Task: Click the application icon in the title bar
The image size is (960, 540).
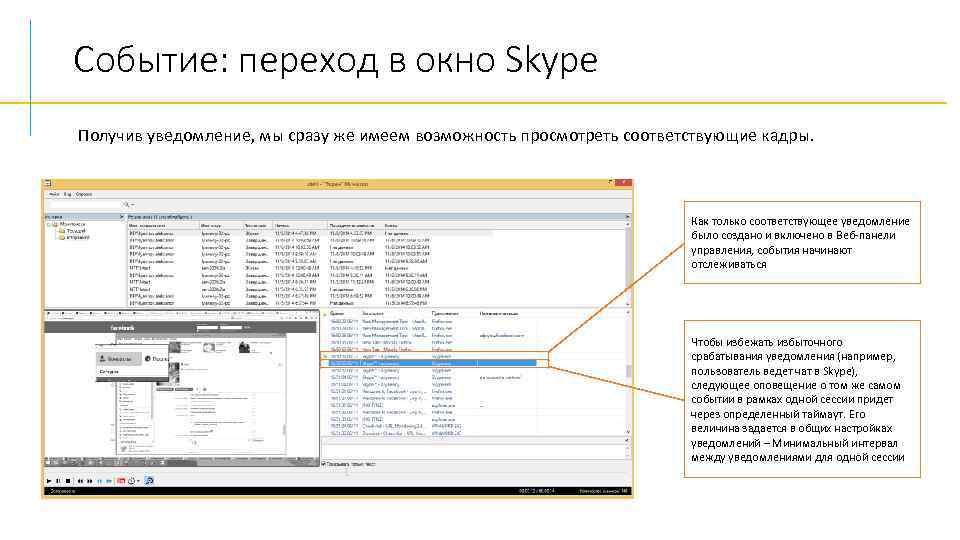Action: coord(48,184)
